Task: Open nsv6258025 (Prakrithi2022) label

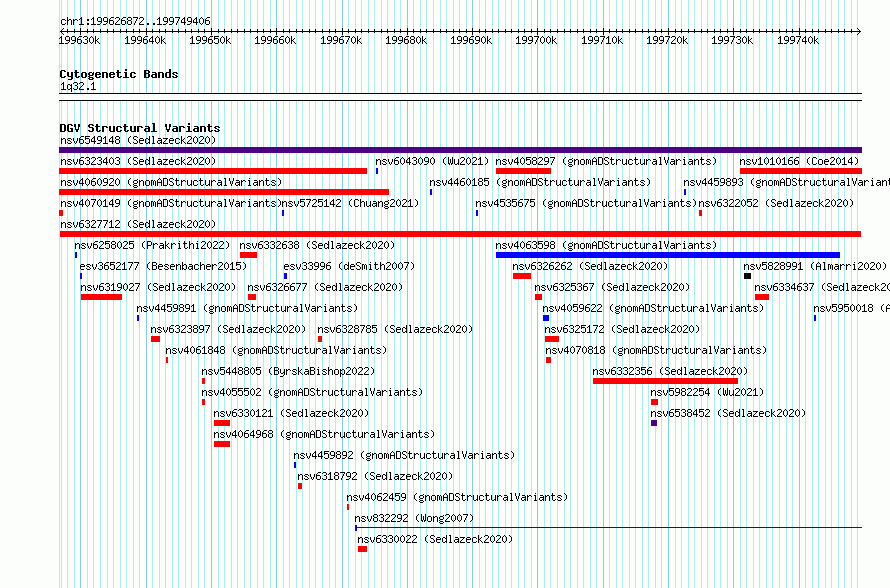Action: 152,245
